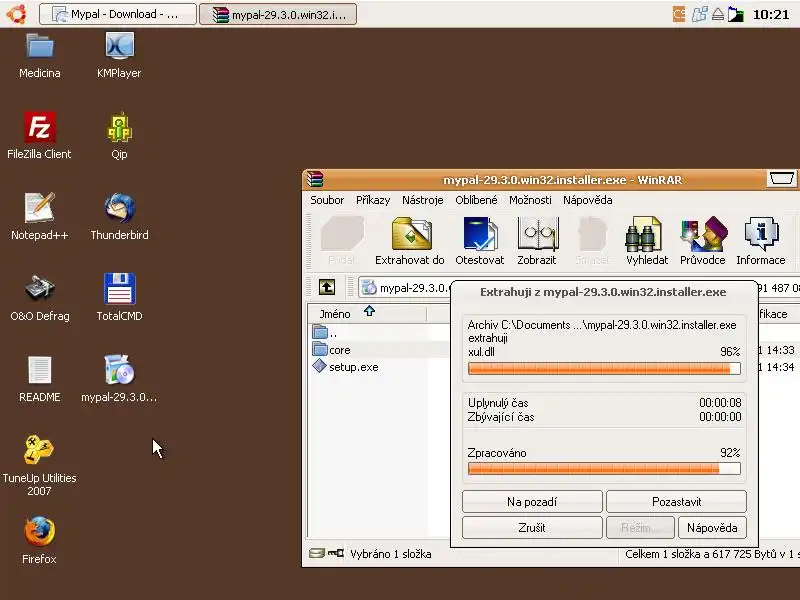Click the mypal-29.3.0 archive path field
This screenshot has width=800, height=600.
point(406,288)
